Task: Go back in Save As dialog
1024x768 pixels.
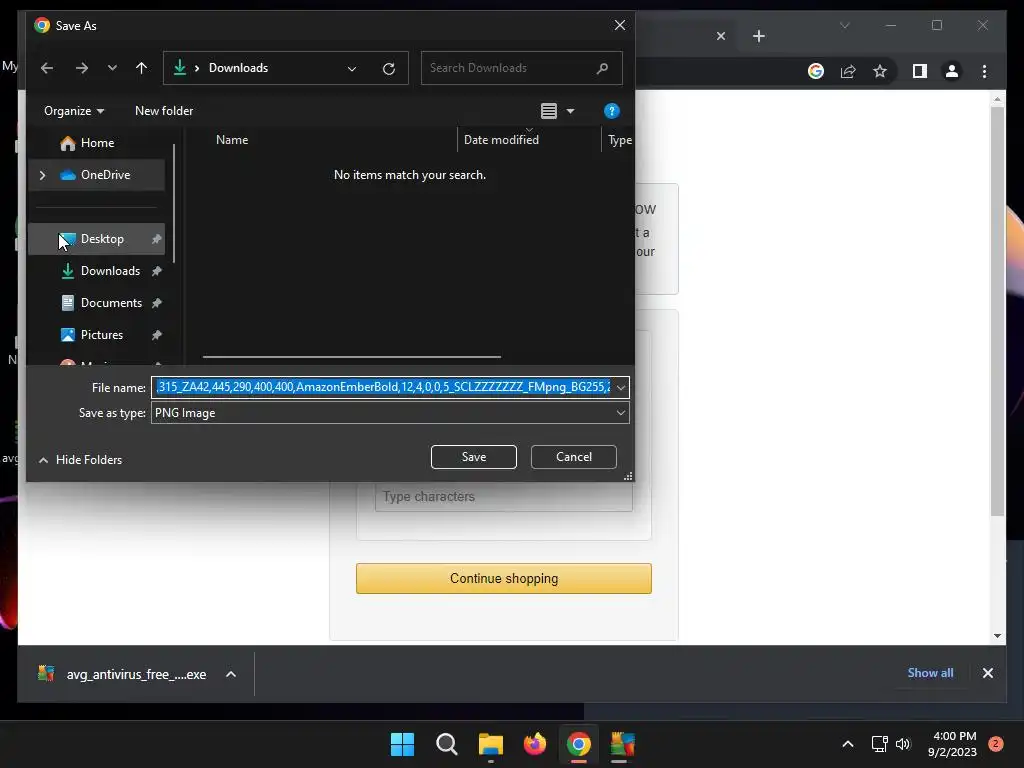Action: (x=47, y=68)
